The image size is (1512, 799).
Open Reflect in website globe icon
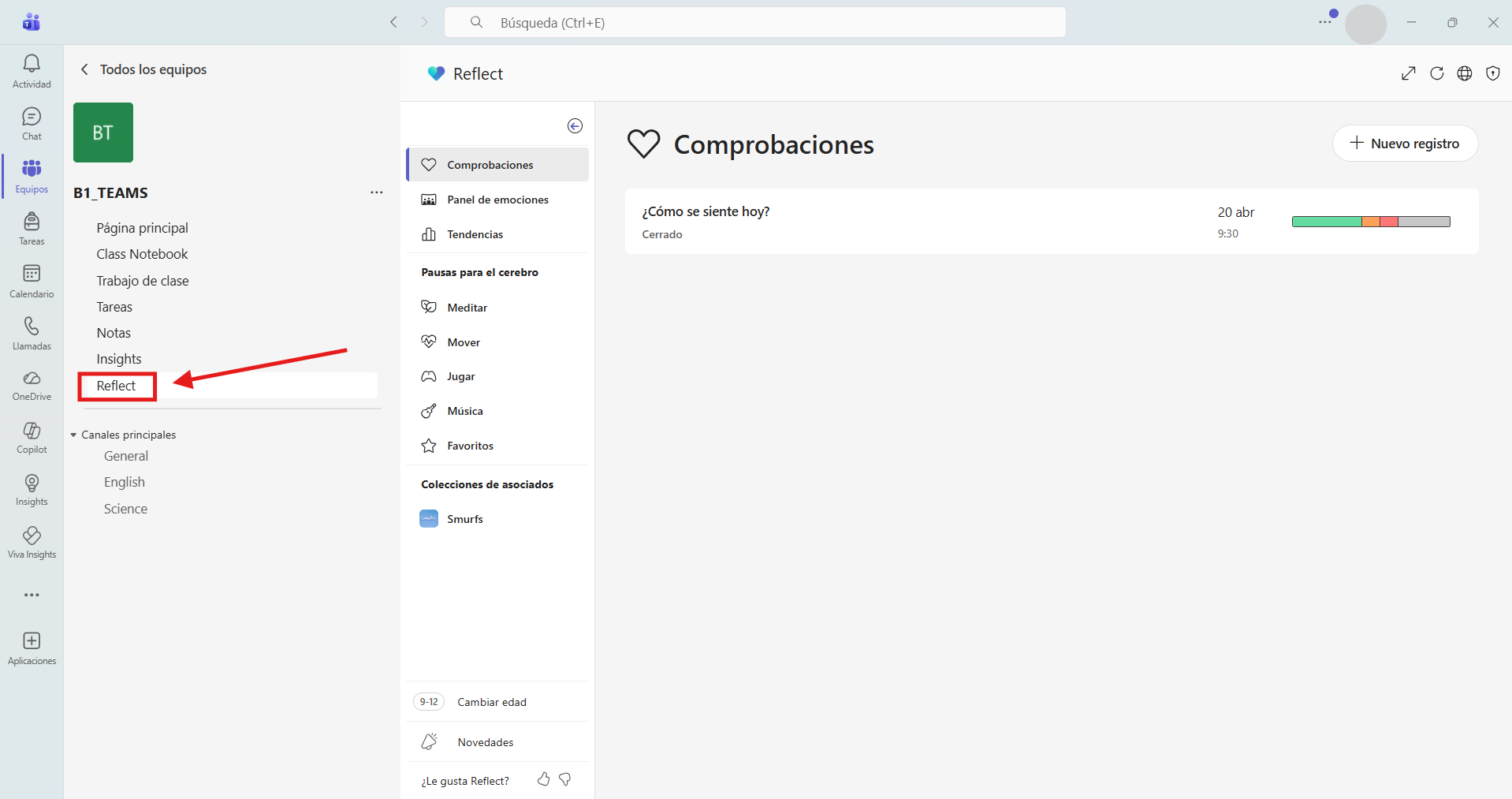1465,73
